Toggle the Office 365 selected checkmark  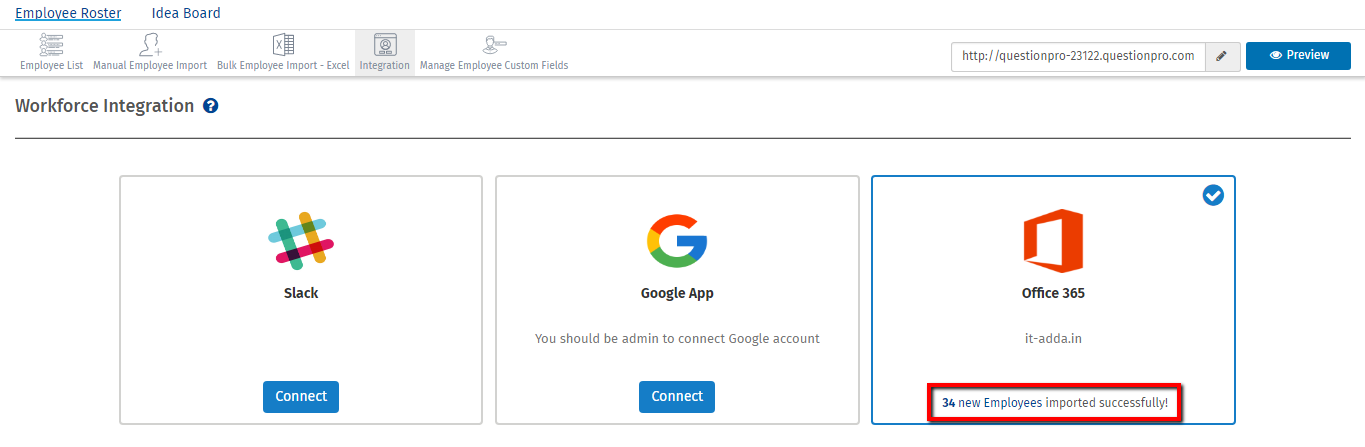[x=1213, y=196]
